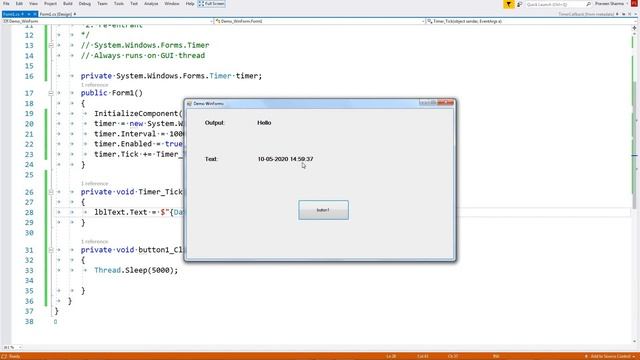
Task: Open the Demo_WinForm project navigation dropdown
Action: point(108,21)
